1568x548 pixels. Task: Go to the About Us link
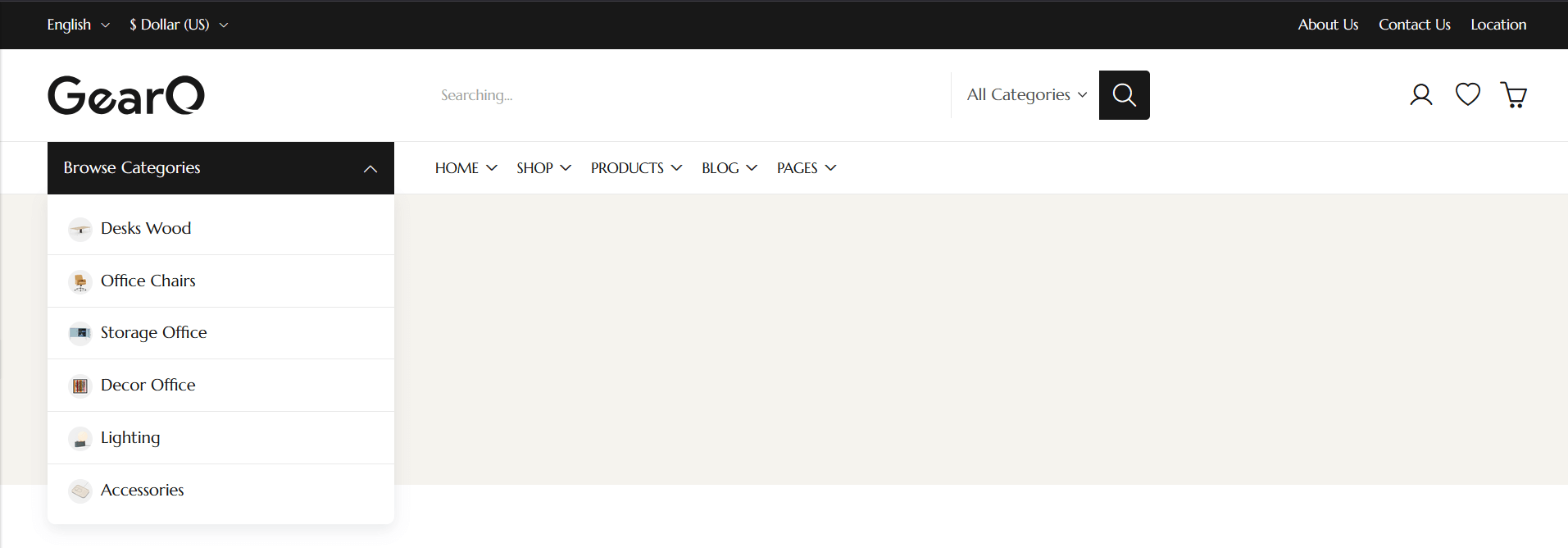click(1328, 25)
